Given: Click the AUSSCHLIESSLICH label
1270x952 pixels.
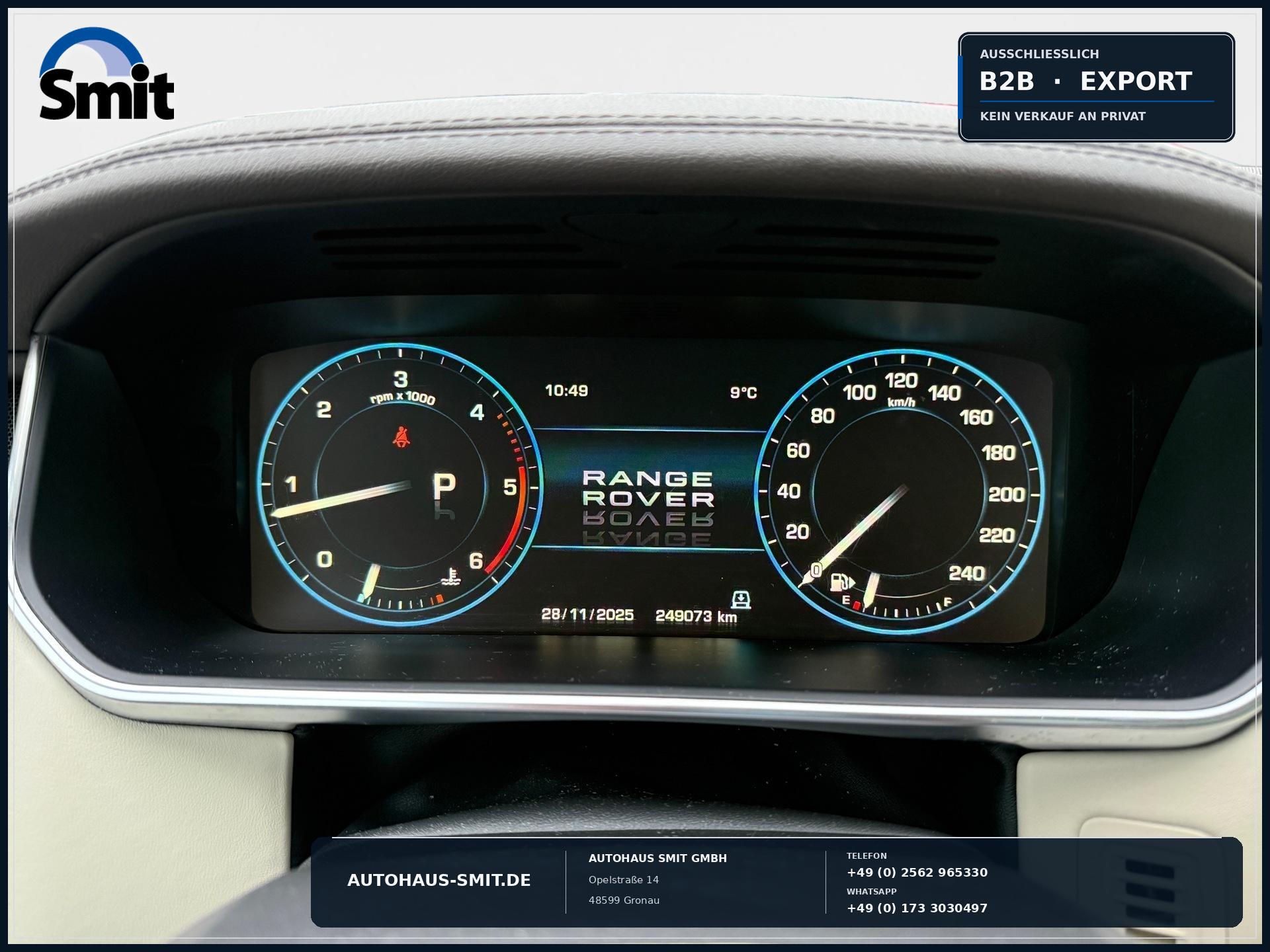Looking at the screenshot, I should click(x=1039, y=54).
